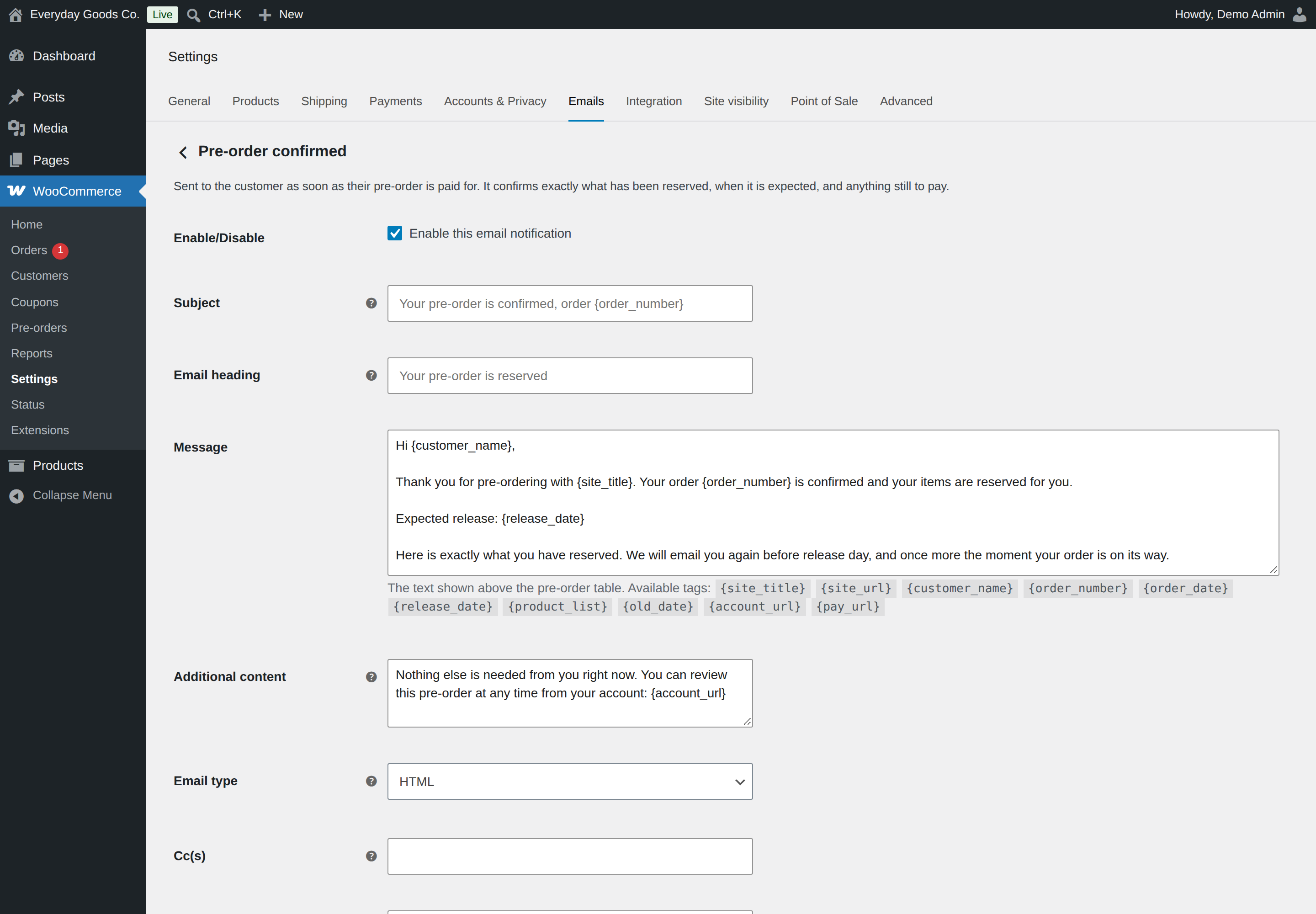This screenshot has width=1316, height=914.
Task: Click the {site_title} tag
Action: (x=762, y=588)
